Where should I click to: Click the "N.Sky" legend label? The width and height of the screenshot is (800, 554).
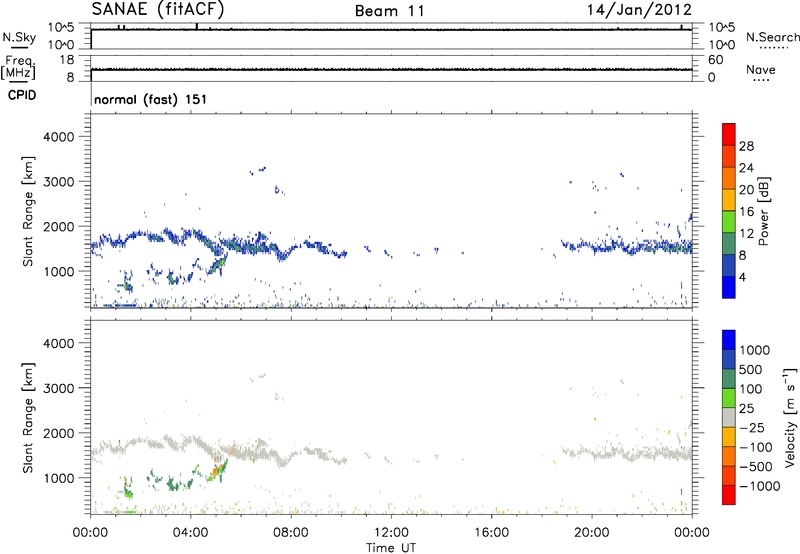pyautogui.click(x=19, y=37)
